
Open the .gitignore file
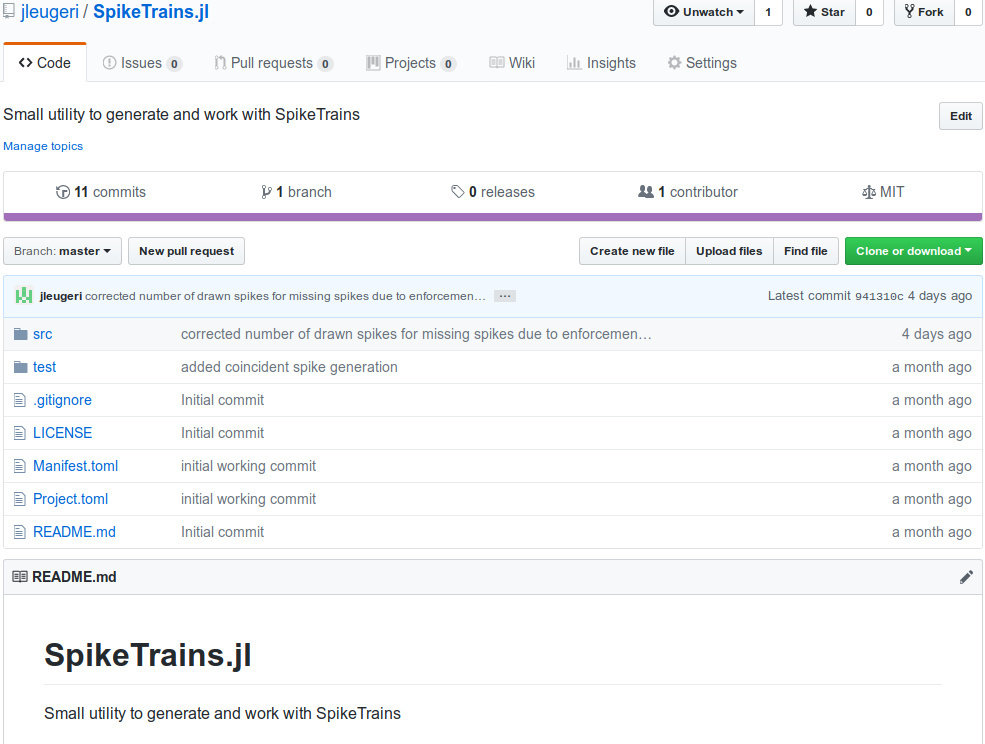click(62, 400)
